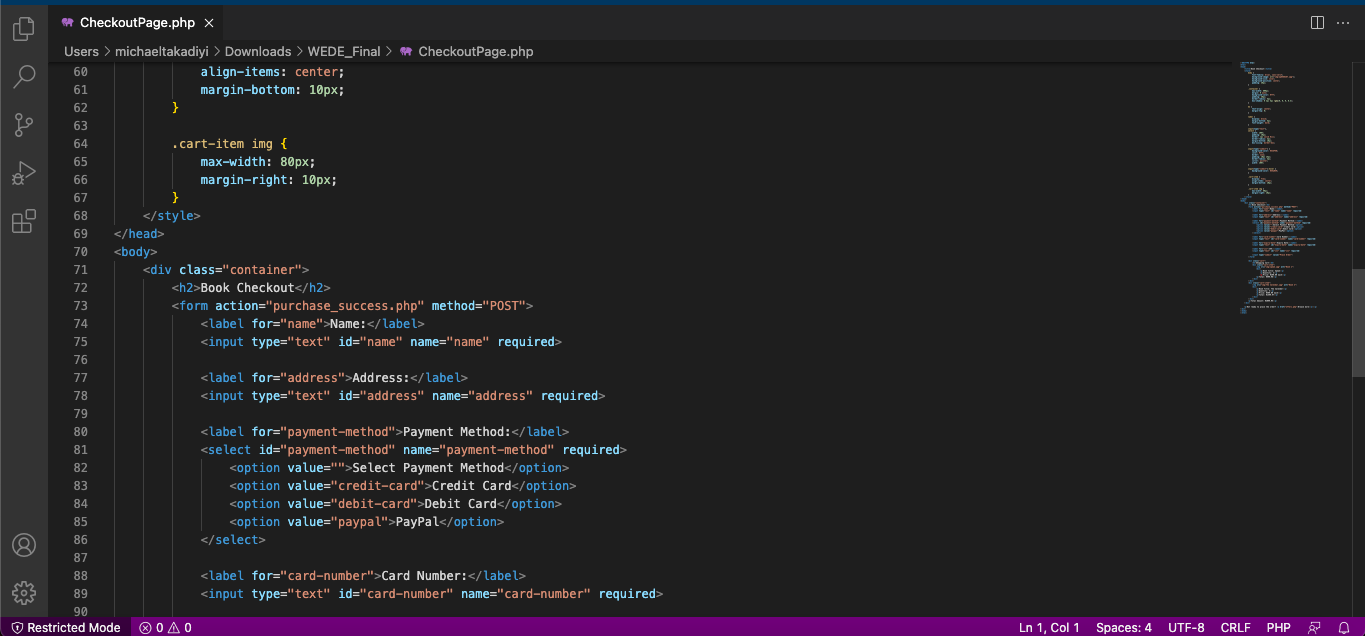
Task: Click the closing </select> tag
Action: click(233, 540)
